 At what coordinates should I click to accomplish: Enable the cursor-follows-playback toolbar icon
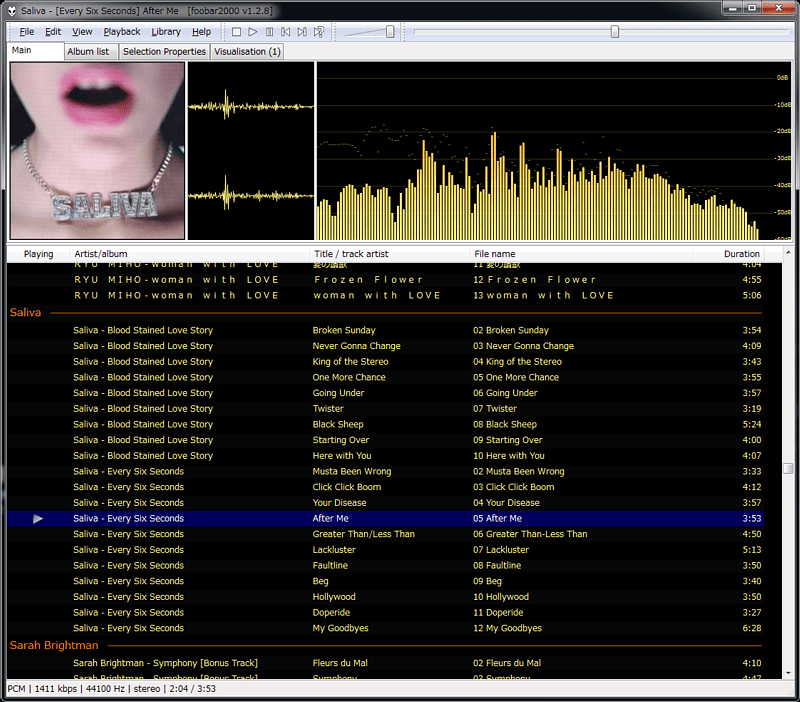point(320,31)
